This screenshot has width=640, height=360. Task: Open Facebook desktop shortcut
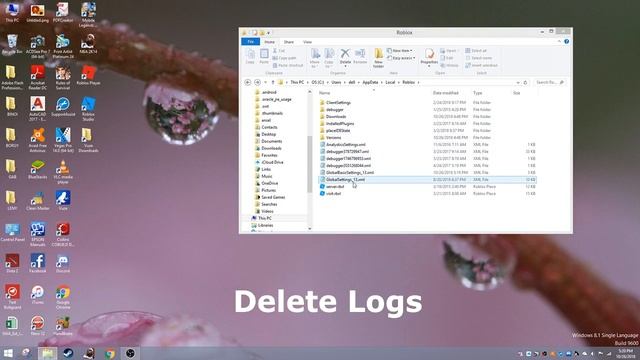tap(38, 264)
